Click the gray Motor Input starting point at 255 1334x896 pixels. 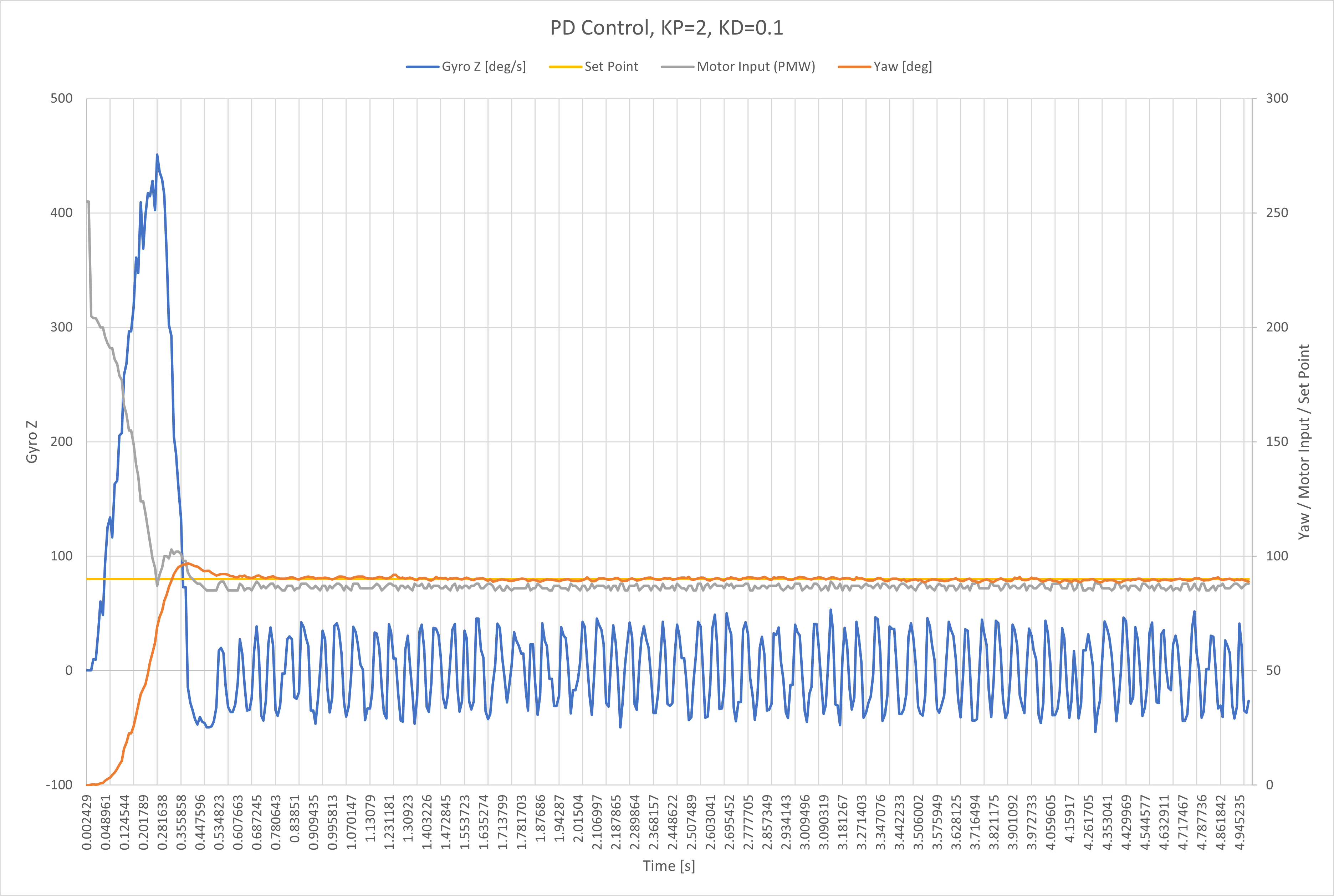pos(87,201)
